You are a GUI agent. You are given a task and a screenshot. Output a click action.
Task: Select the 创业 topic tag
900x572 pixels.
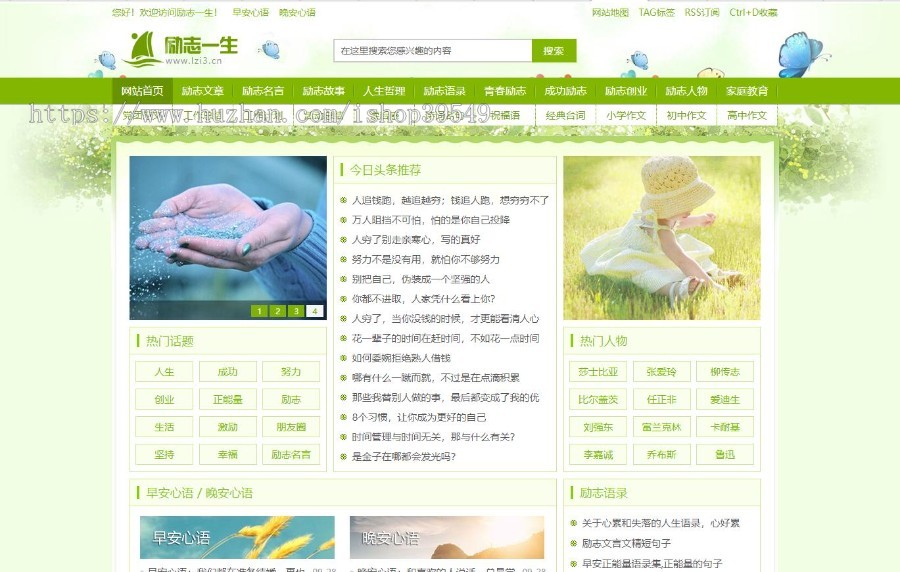[164, 399]
